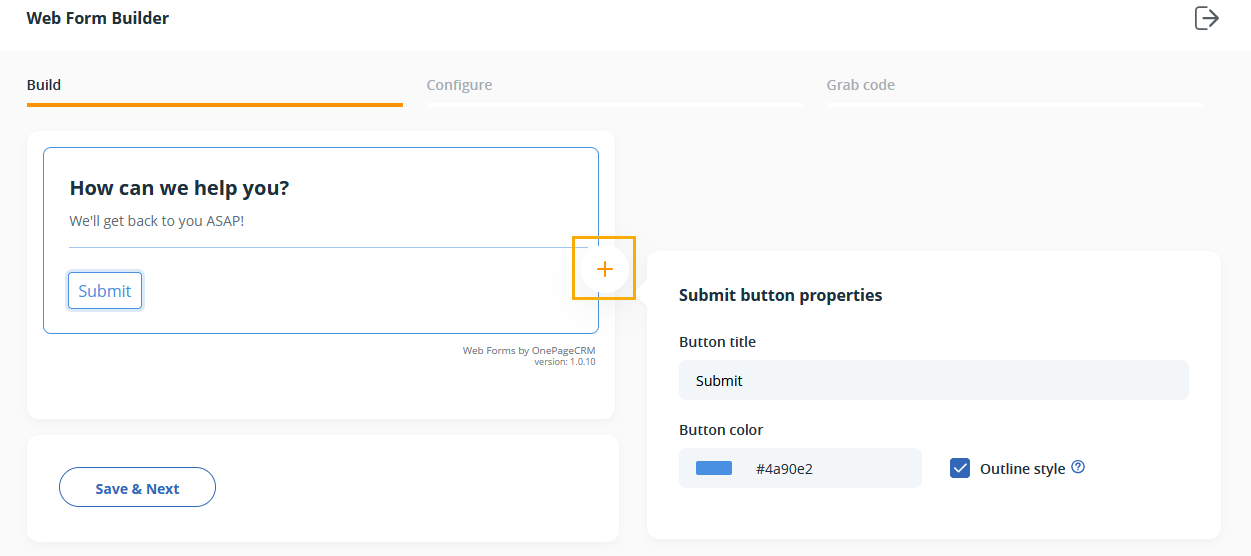This screenshot has height=556, width=1251.
Task: Open the Outline style help question-mark icon
Action: [x=1078, y=467]
